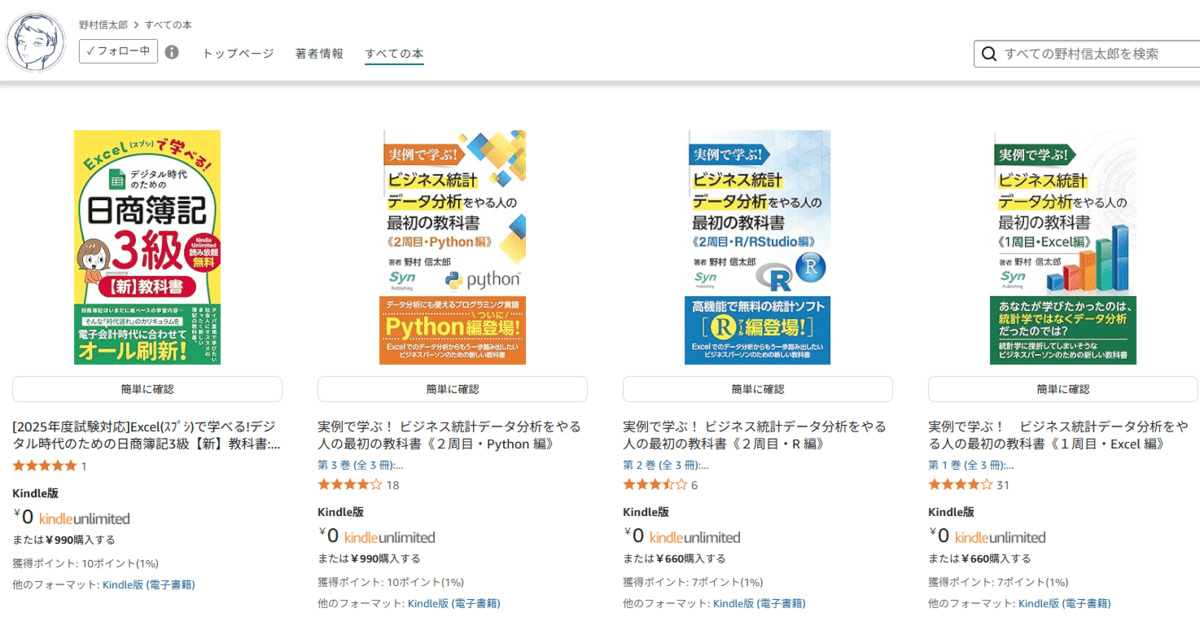Switch to the 著者情報 tab

[319, 54]
